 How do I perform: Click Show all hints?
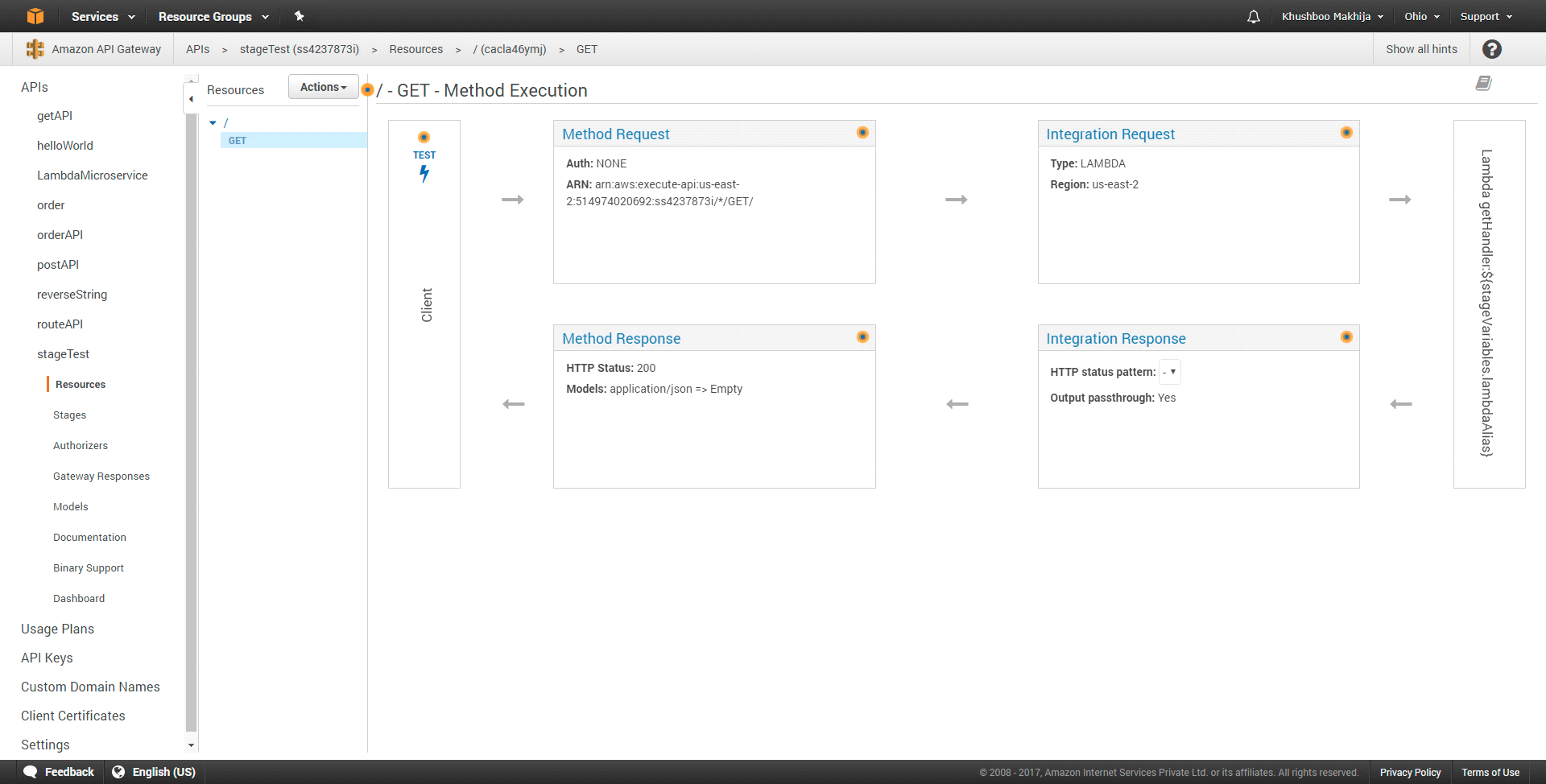tap(1420, 49)
